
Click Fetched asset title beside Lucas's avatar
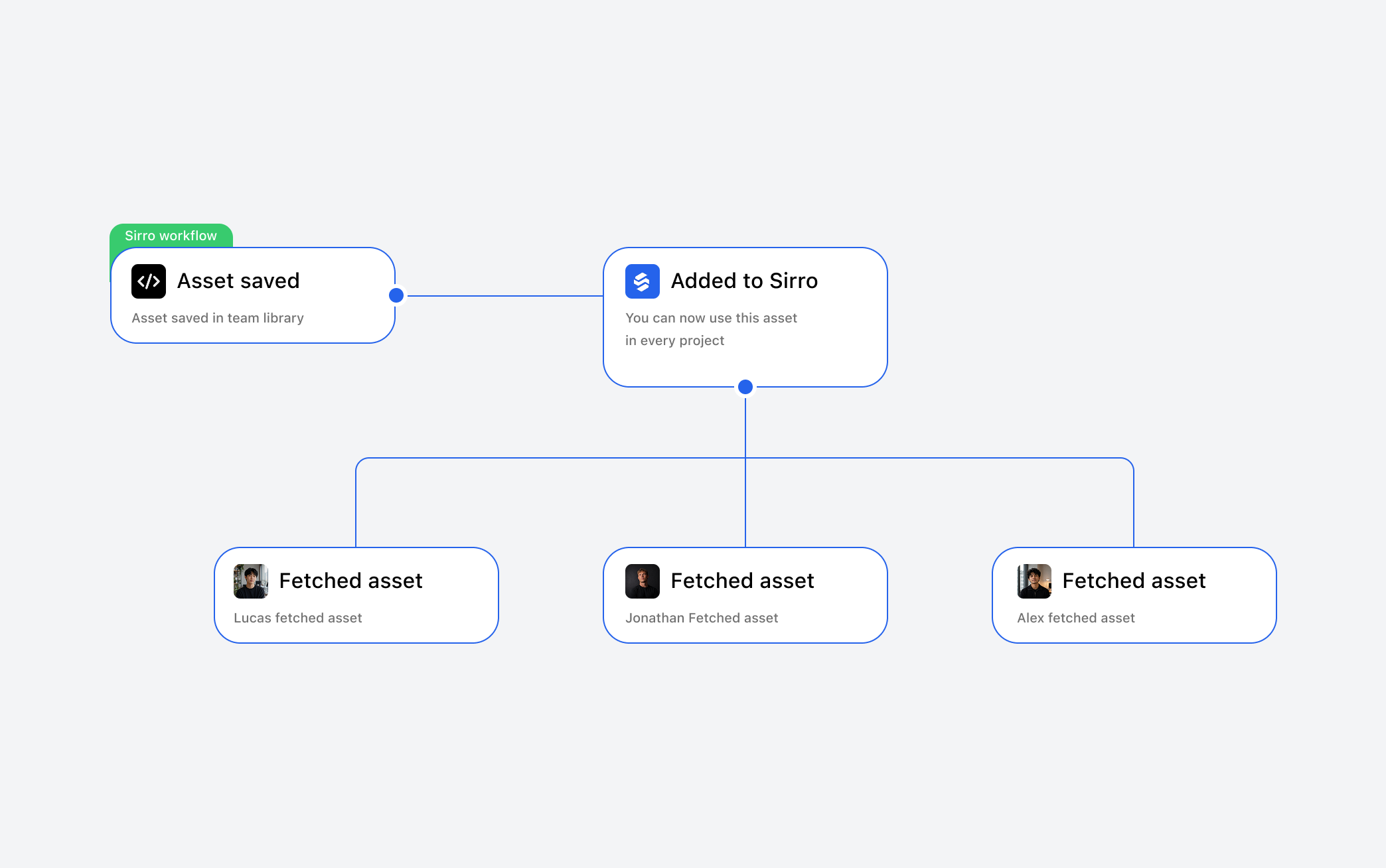pyautogui.click(x=350, y=581)
